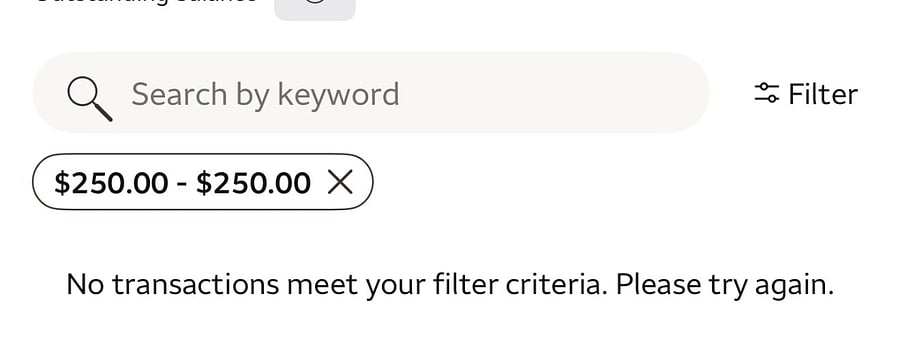Click the Outstanding balance label
900x360 pixels.
[x=146, y=2]
